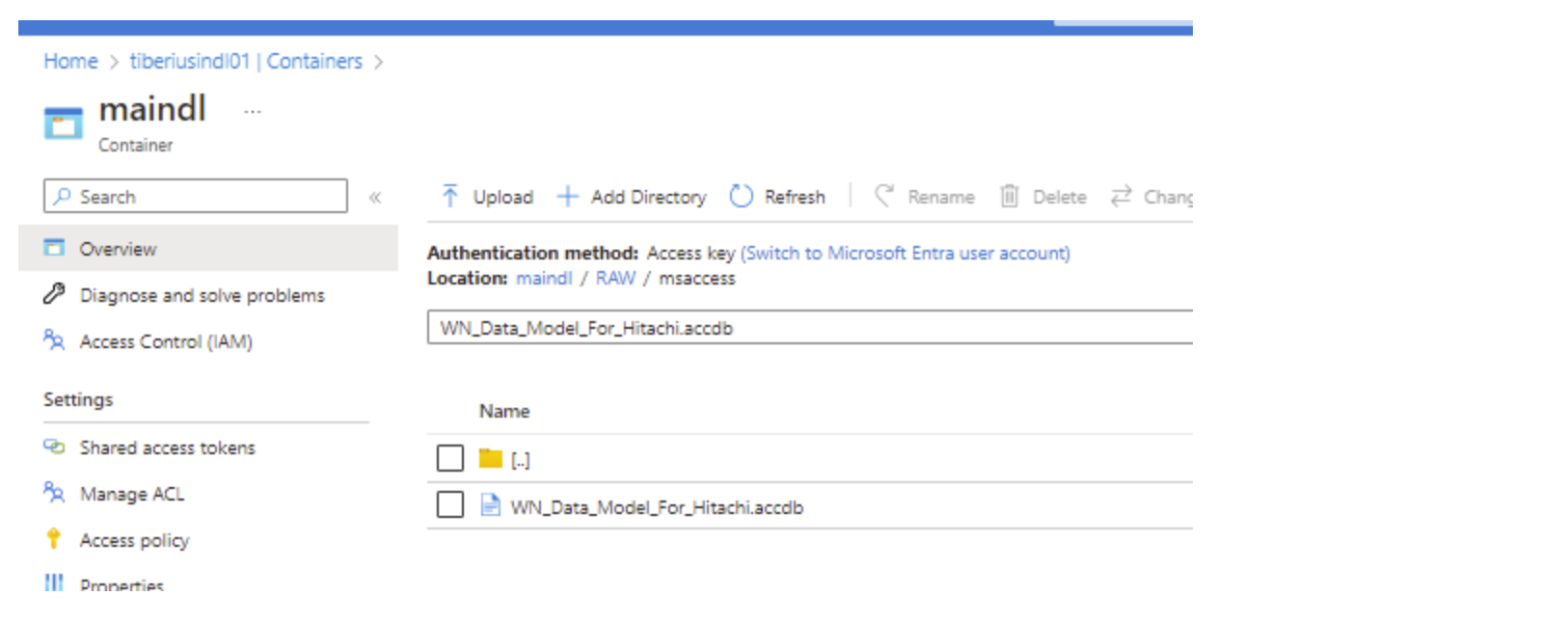Click the maindl container icon
The height and width of the screenshot is (623, 1568).
point(64,123)
